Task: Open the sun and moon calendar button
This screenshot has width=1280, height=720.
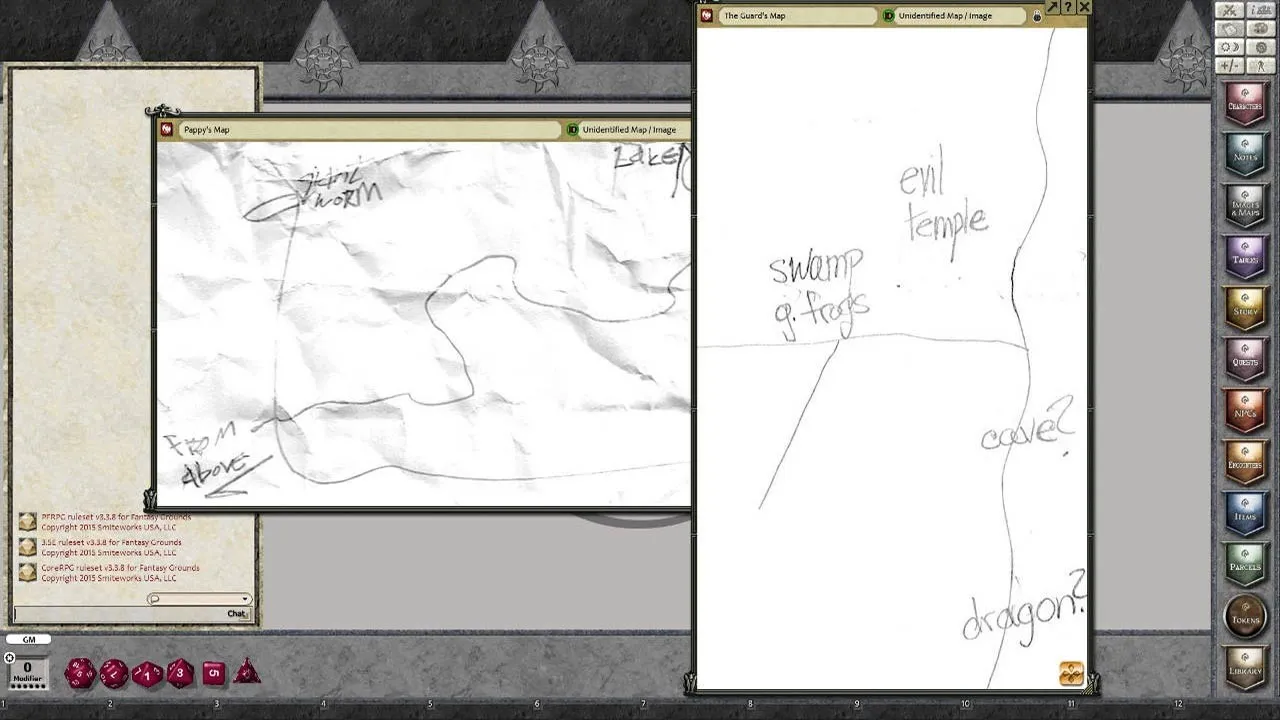Action: click(1230, 47)
